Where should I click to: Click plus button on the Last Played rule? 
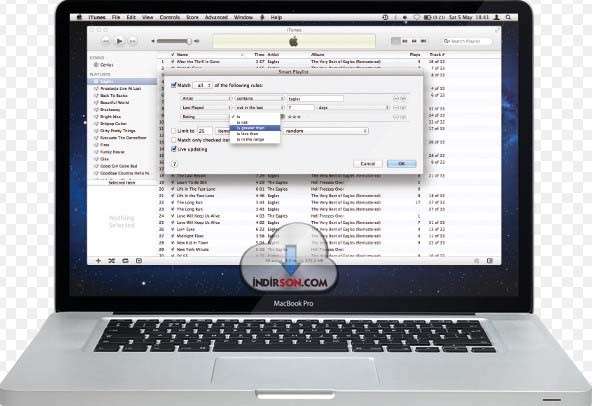(403, 108)
